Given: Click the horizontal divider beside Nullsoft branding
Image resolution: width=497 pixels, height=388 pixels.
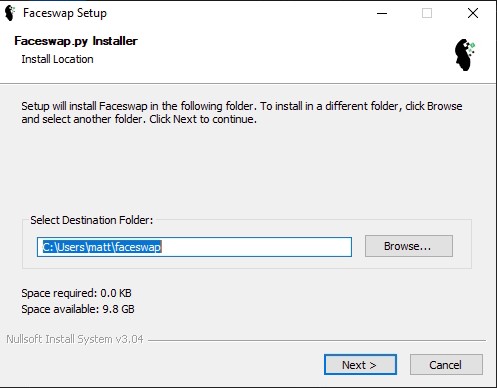Looking at the screenshot, I should (317, 340).
